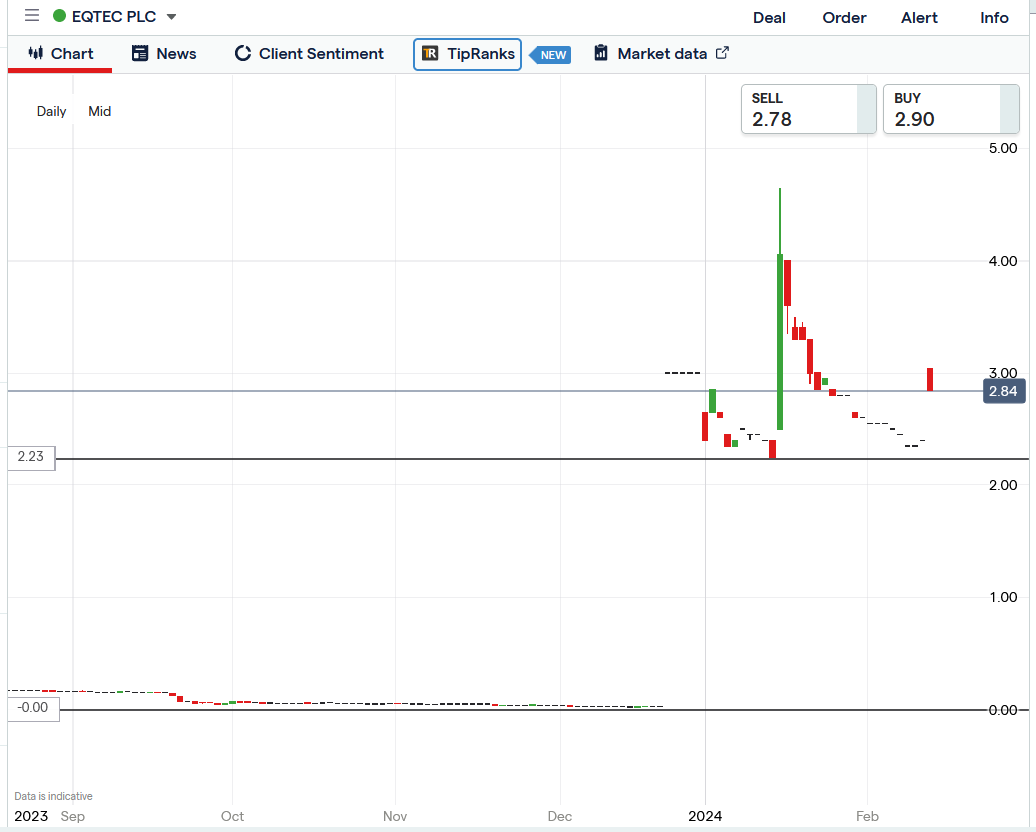Click the 2023 date axis label
Screen dimensions: 1036x832
31,816
